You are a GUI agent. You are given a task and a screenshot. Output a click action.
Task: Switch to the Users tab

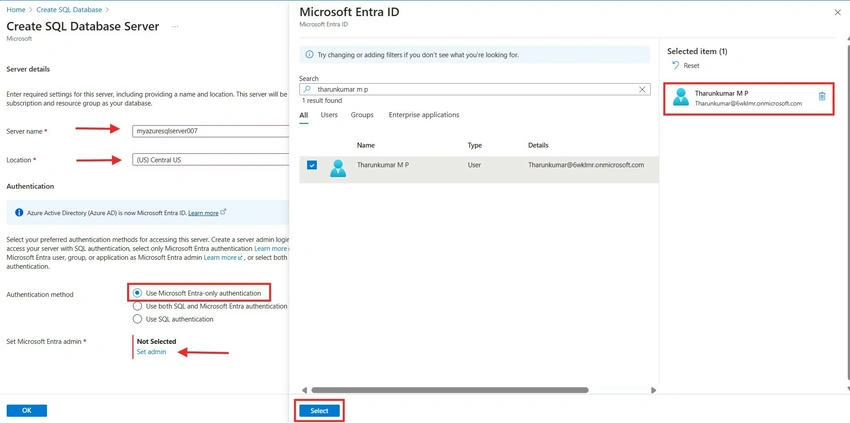pos(329,115)
